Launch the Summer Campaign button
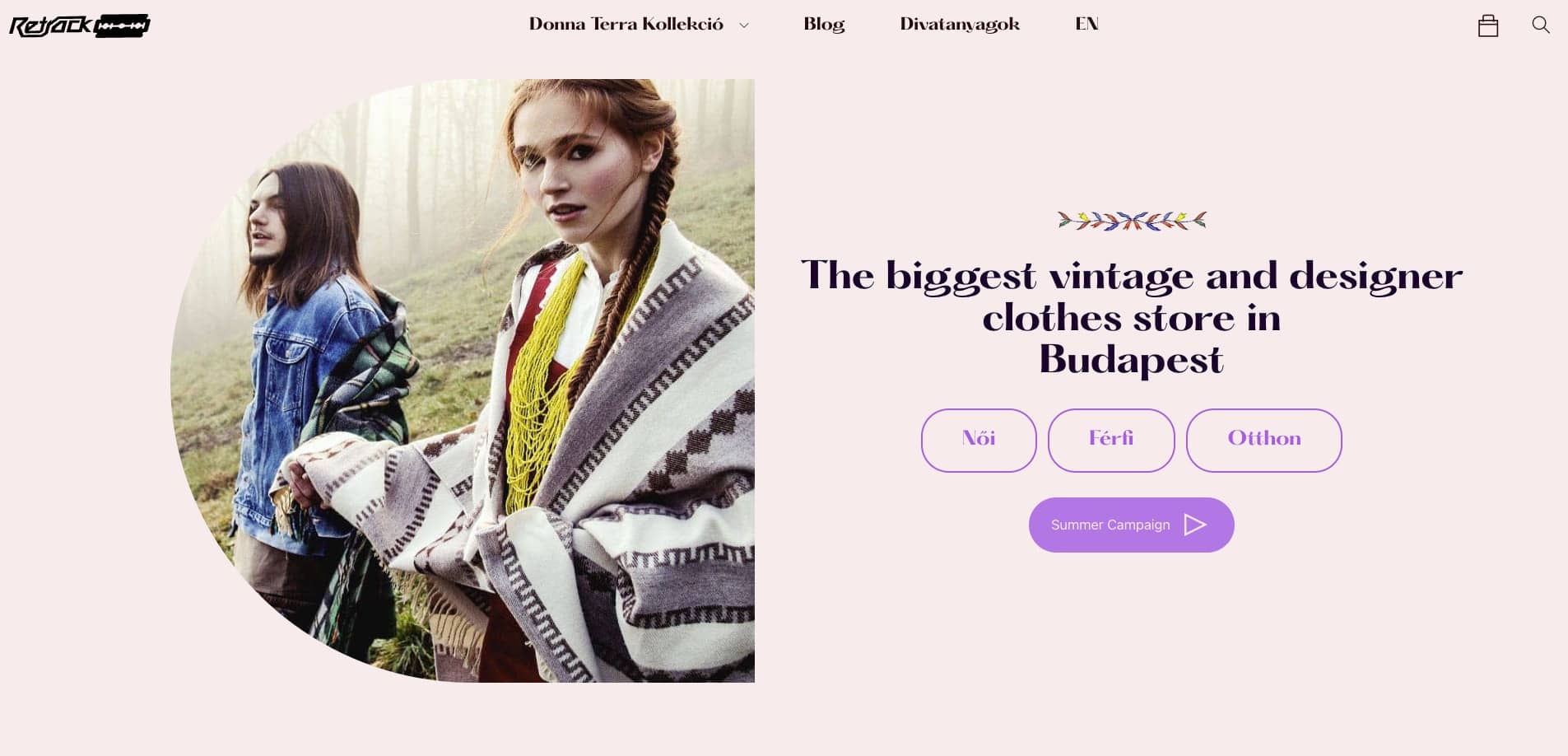The width and height of the screenshot is (1568, 756). 1132,525
